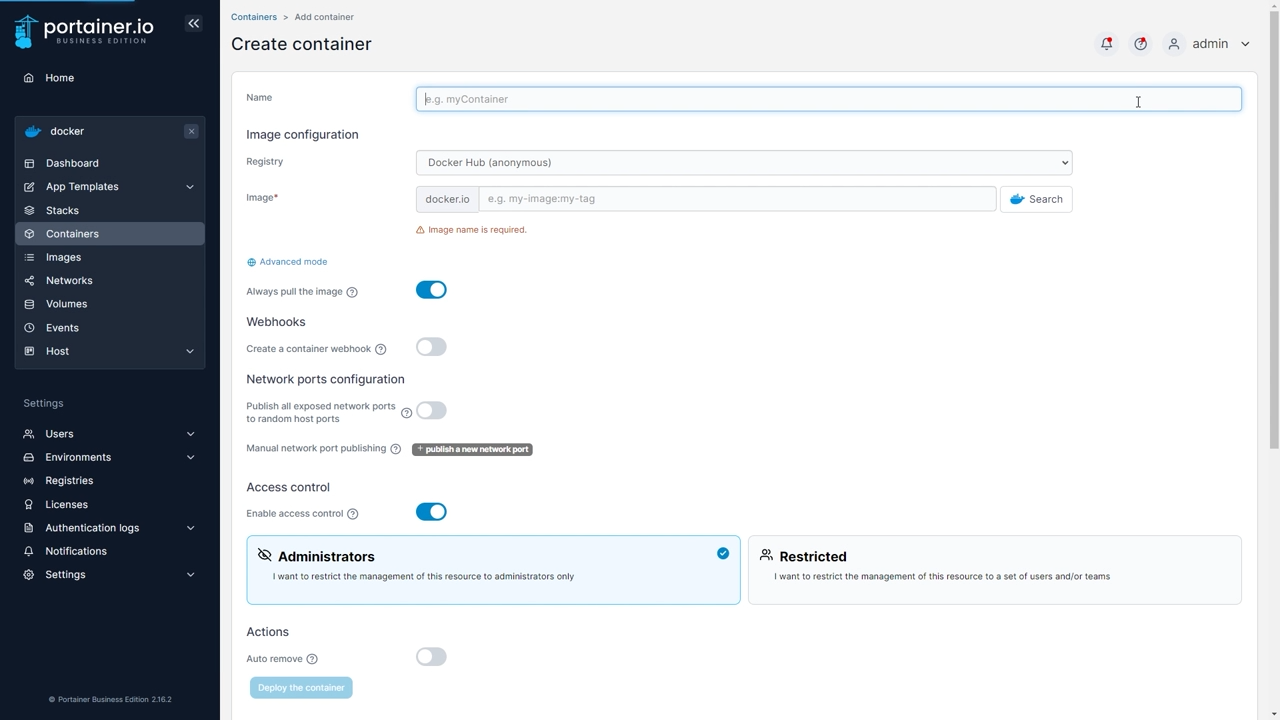Image resolution: width=1280 pixels, height=720 pixels.
Task: Click help icon beside Always pull the image
Action: (352, 292)
